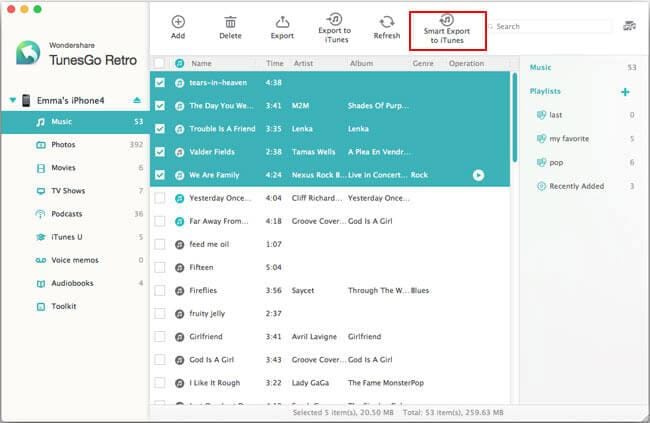Eject Emma's iPhone4 via eject icon

click(137, 100)
